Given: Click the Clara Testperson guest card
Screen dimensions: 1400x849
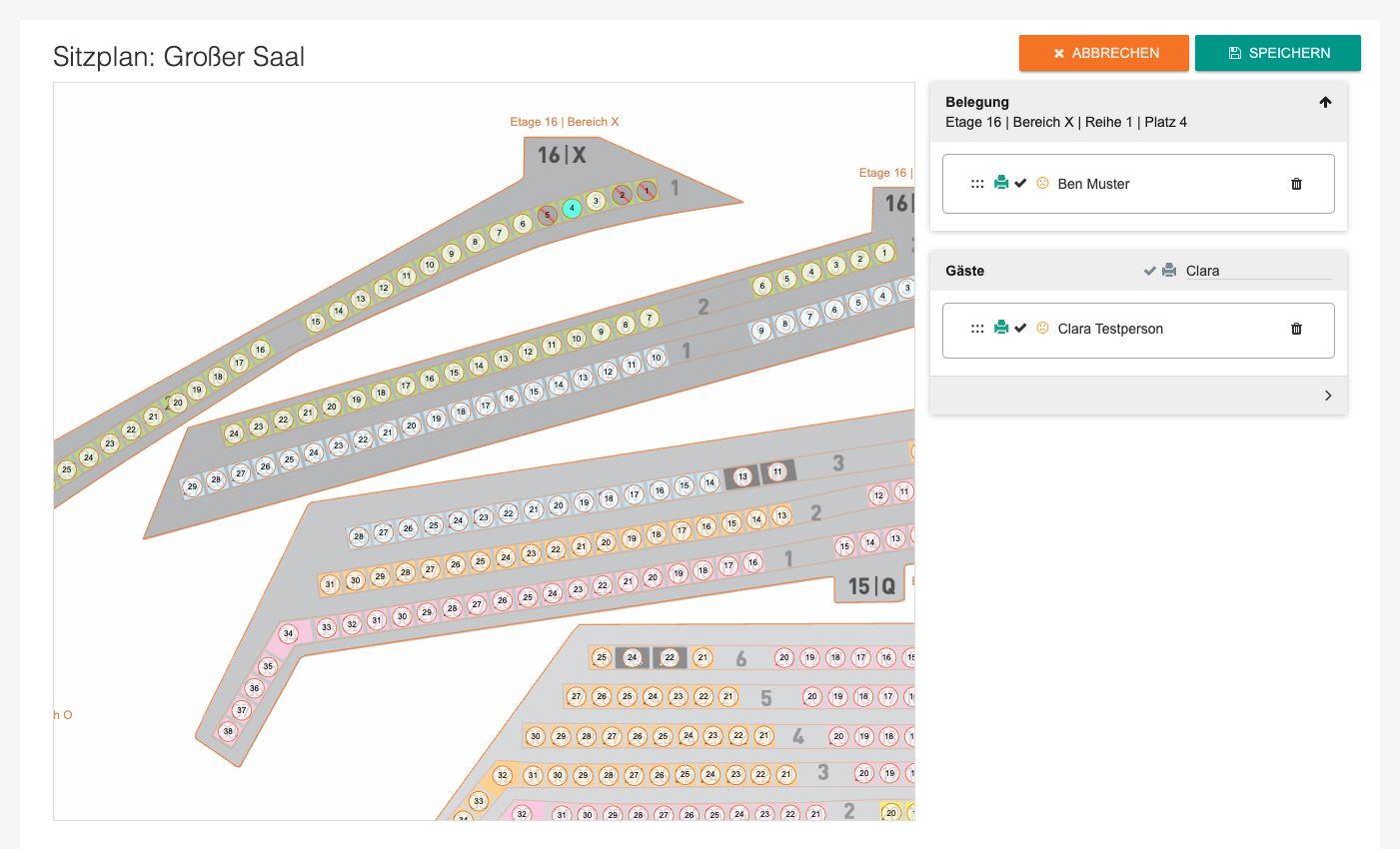Looking at the screenshot, I should click(x=1138, y=330).
